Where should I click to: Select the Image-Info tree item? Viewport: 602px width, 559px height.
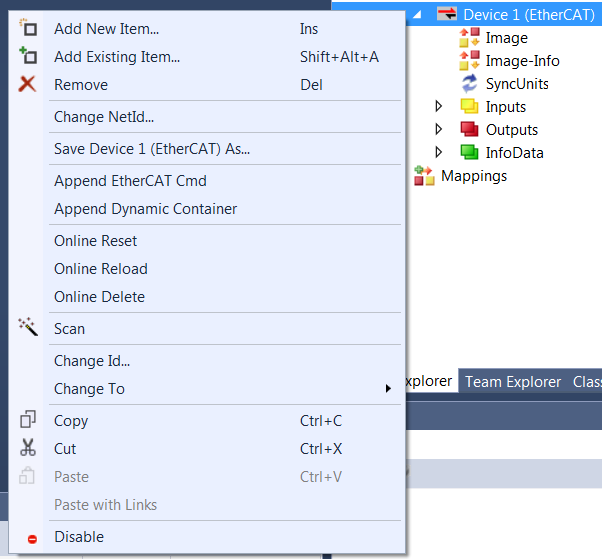click(523, 61)
